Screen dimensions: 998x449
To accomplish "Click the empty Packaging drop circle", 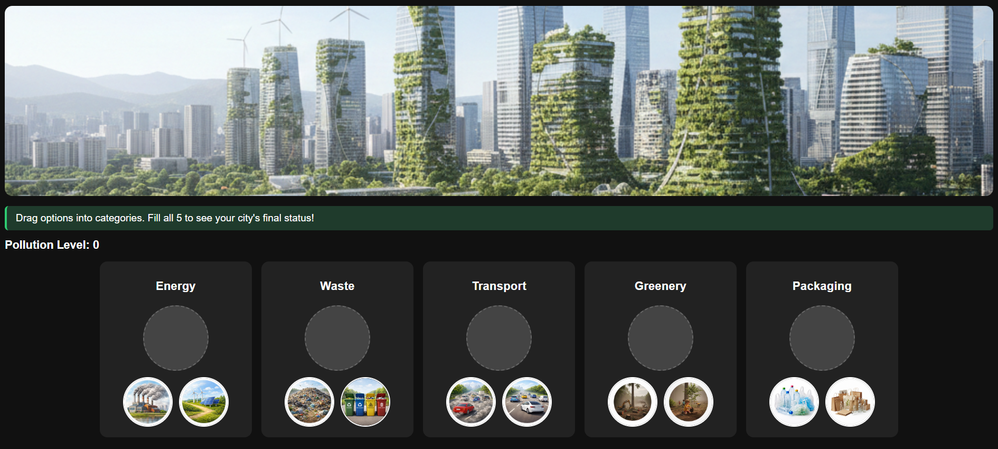I will [822, 338].
